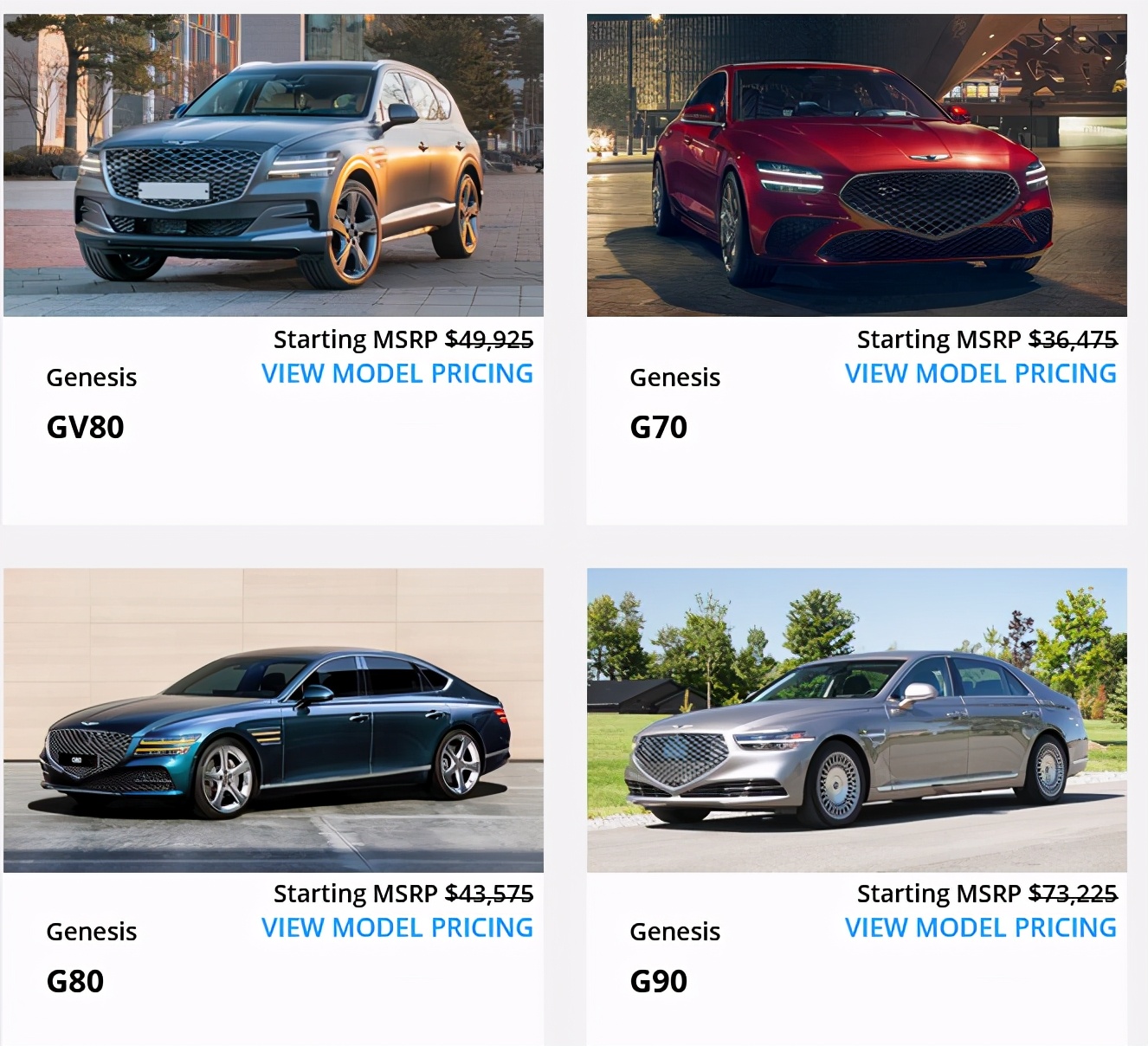
Task: Click the $73,225 starting MSRP price
Action: pos(1073,894)
